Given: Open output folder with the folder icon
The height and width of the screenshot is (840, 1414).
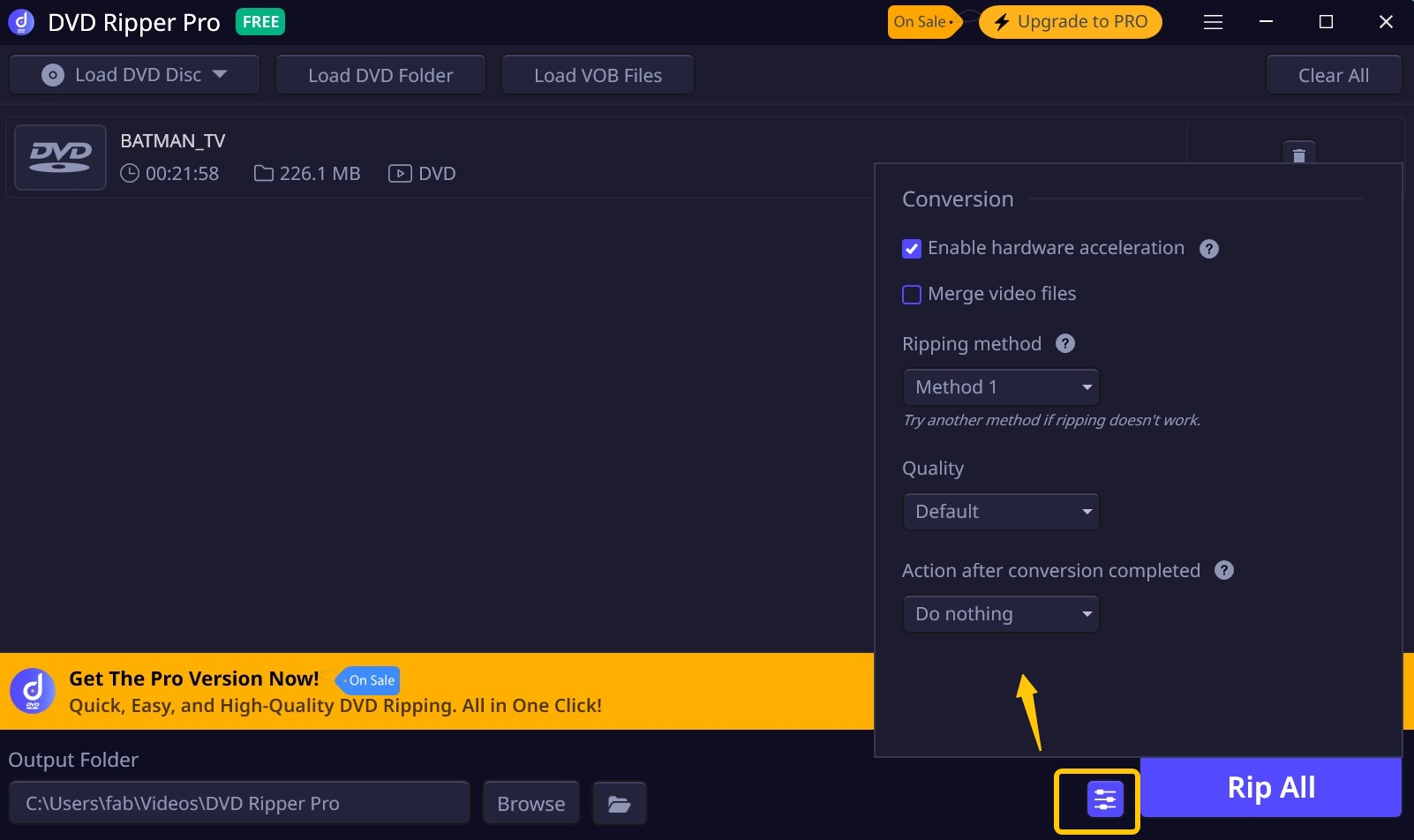Looking at the screenshot, I should click(619, 803).
